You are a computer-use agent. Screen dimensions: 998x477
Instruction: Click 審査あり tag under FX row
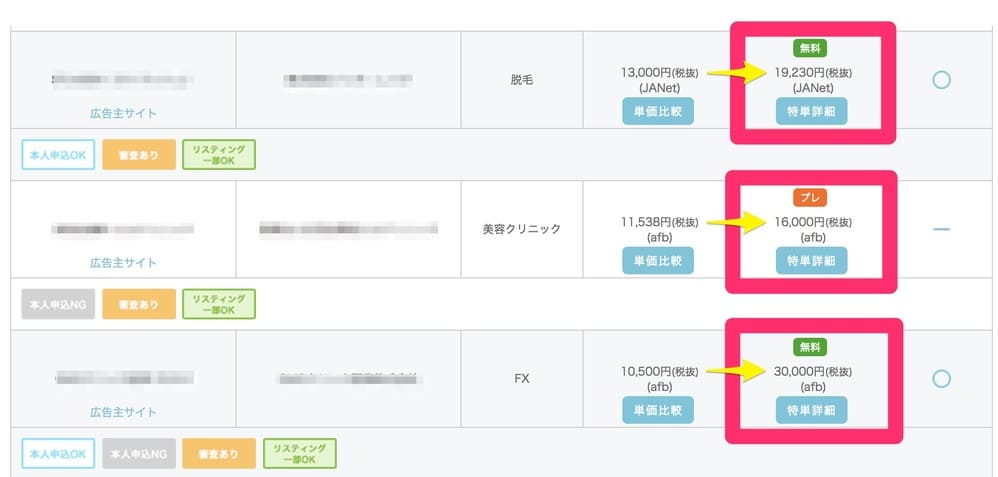[219, 453]
